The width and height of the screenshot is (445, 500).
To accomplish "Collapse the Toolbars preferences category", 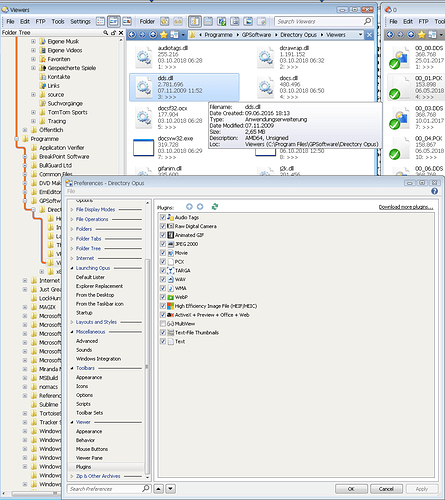I will 72,368.
